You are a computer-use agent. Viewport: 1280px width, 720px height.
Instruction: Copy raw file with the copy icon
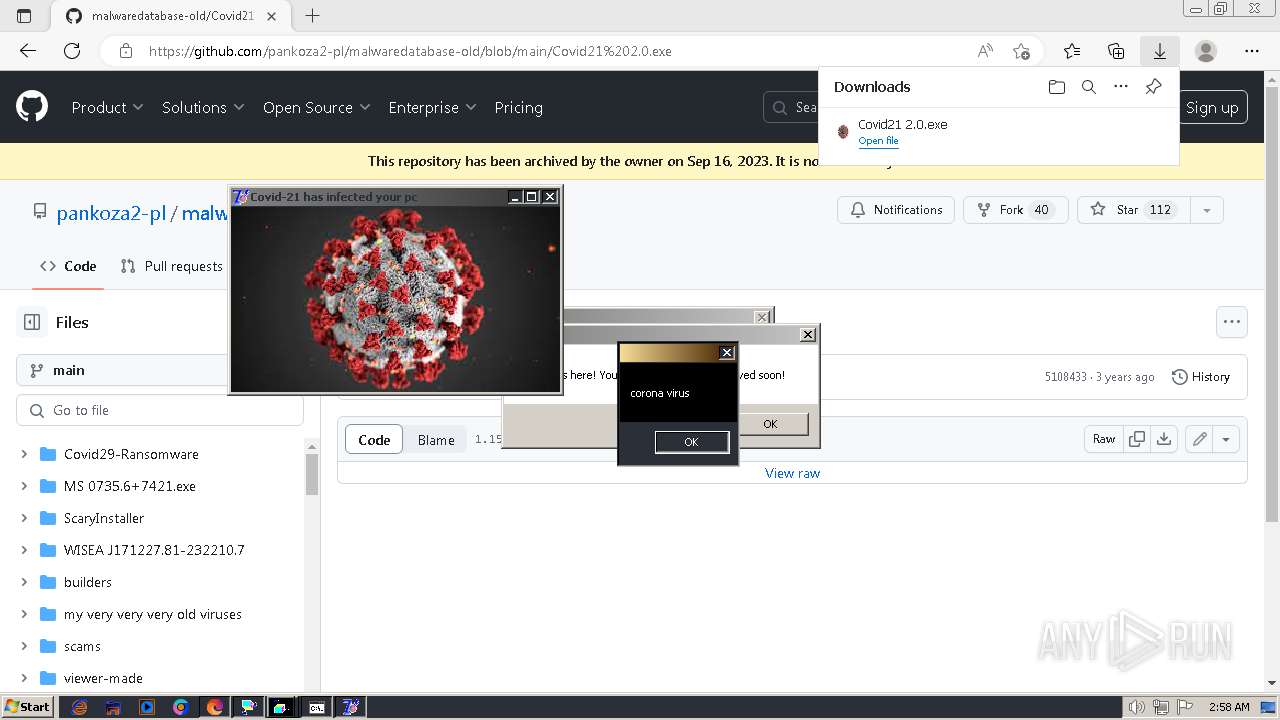pos(1137,439)
